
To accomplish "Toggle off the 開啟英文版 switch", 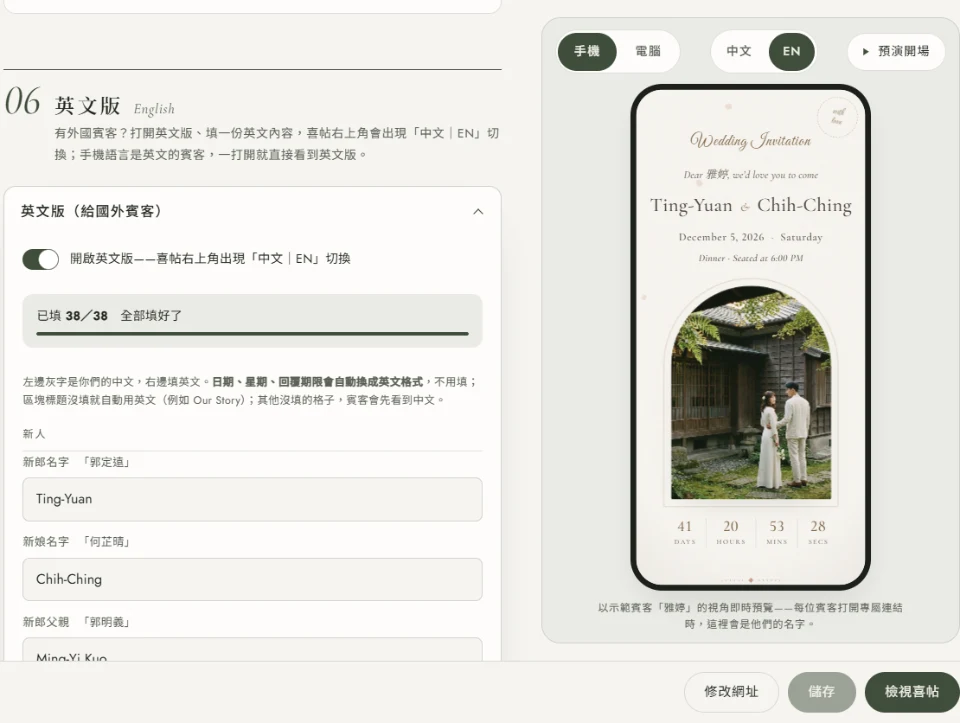I will (x=41, y=259).
